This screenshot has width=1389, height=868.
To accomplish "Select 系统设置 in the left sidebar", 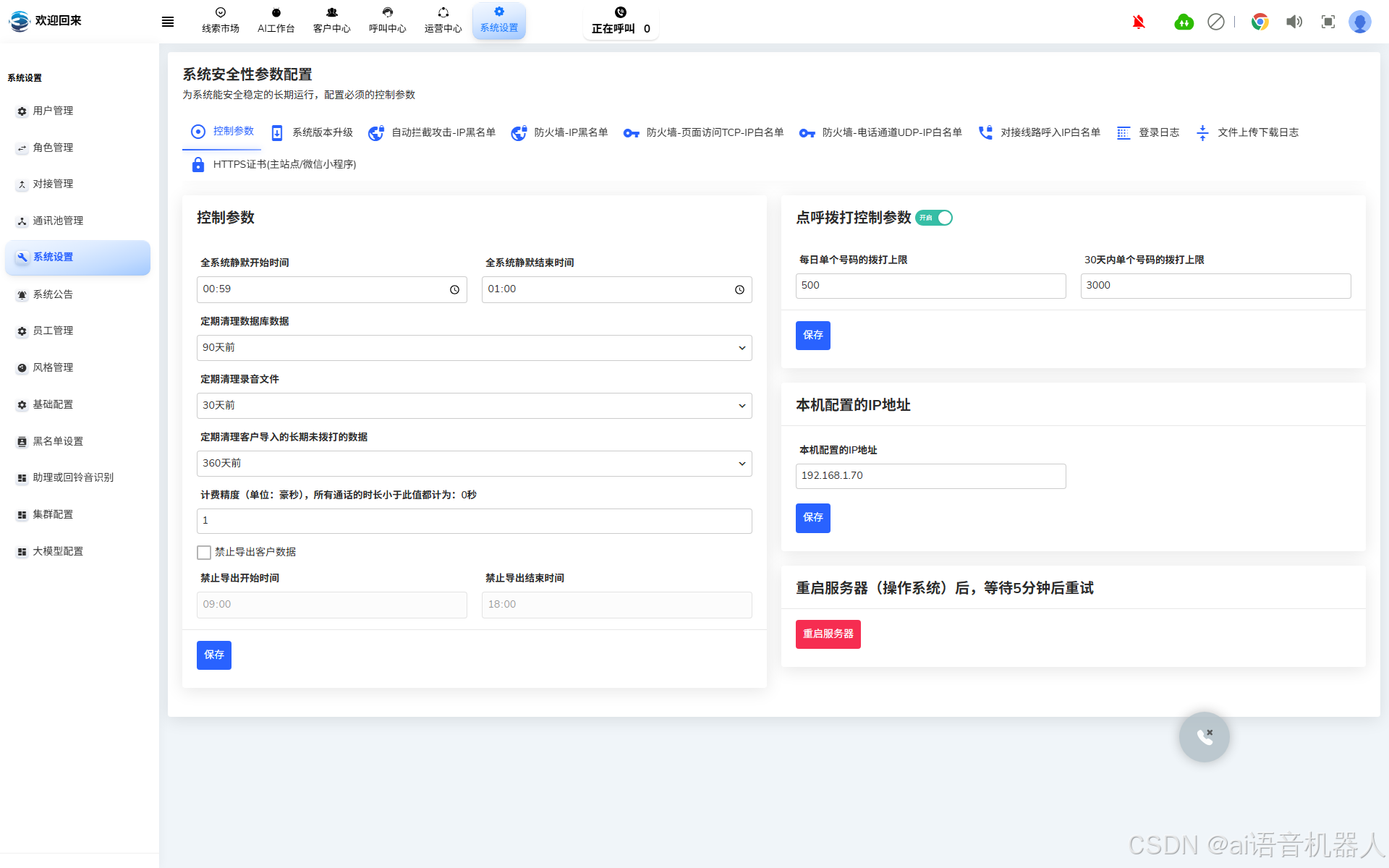I will (x=78, y=258).
